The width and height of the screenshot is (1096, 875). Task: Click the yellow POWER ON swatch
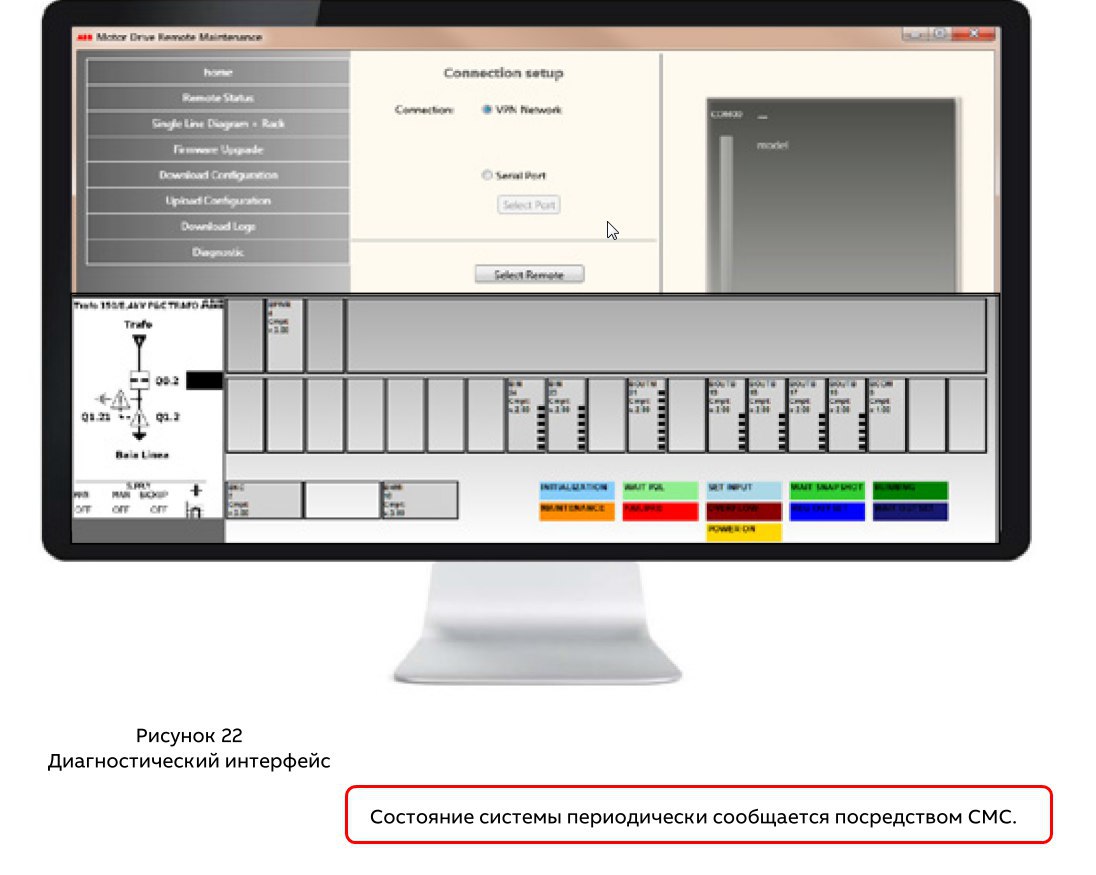[x=744, y=532]
